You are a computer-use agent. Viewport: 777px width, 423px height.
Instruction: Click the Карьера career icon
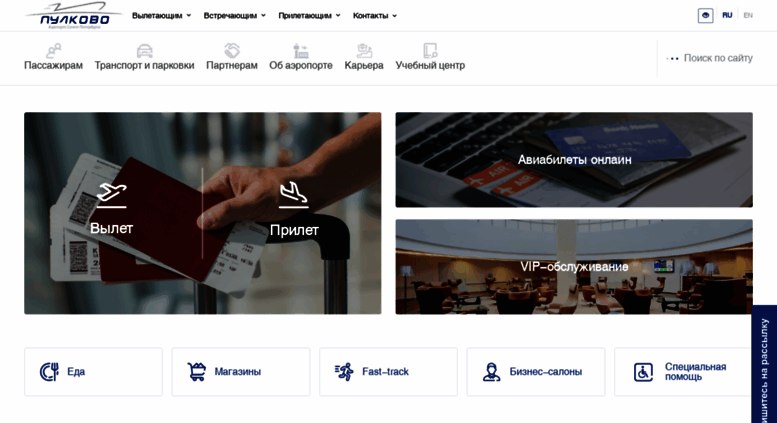point(364,51)
